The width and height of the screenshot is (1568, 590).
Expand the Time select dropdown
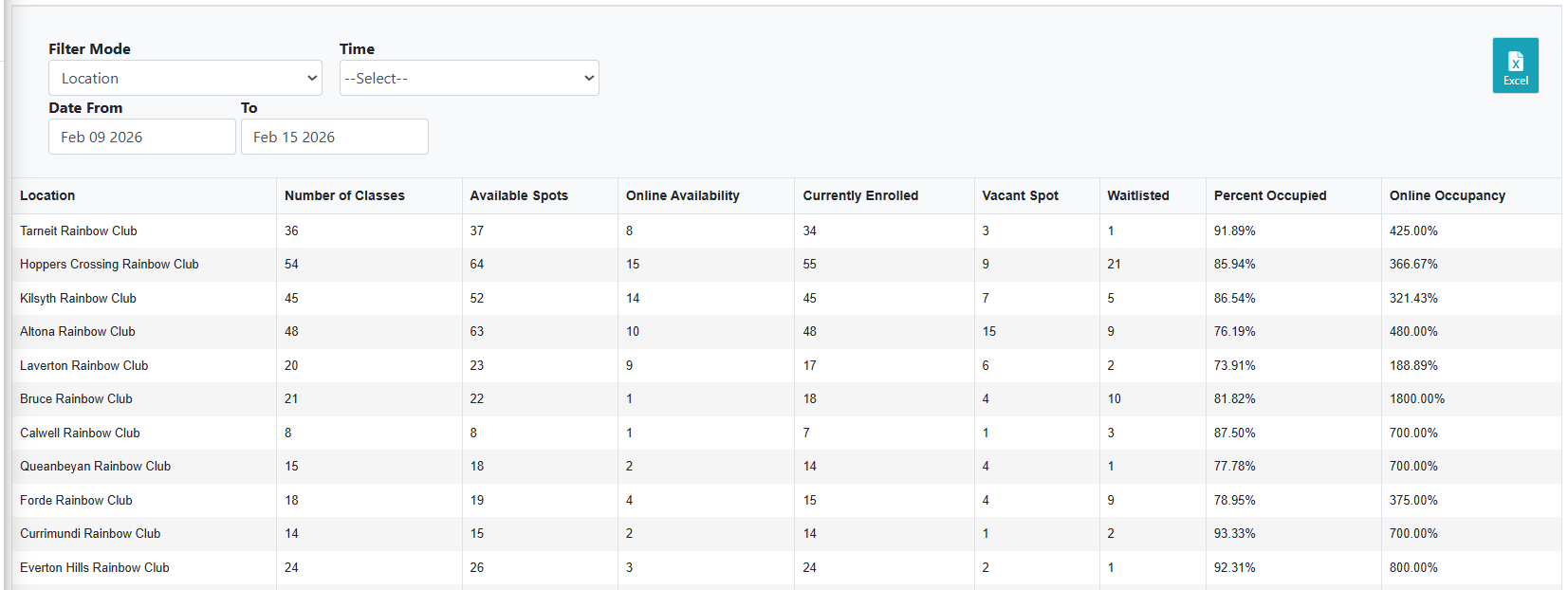469,78
